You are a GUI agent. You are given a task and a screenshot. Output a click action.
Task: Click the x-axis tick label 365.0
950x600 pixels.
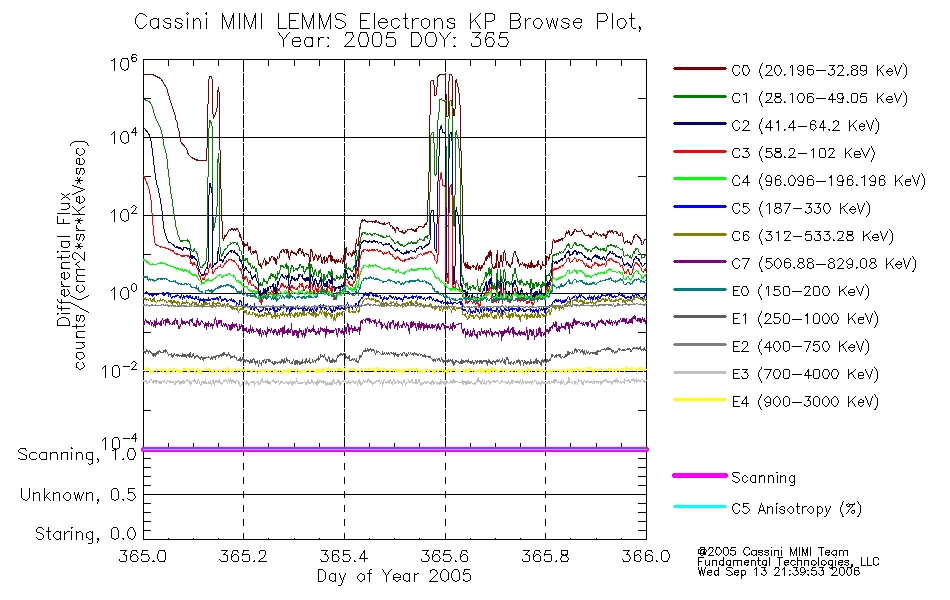[143, 556]
